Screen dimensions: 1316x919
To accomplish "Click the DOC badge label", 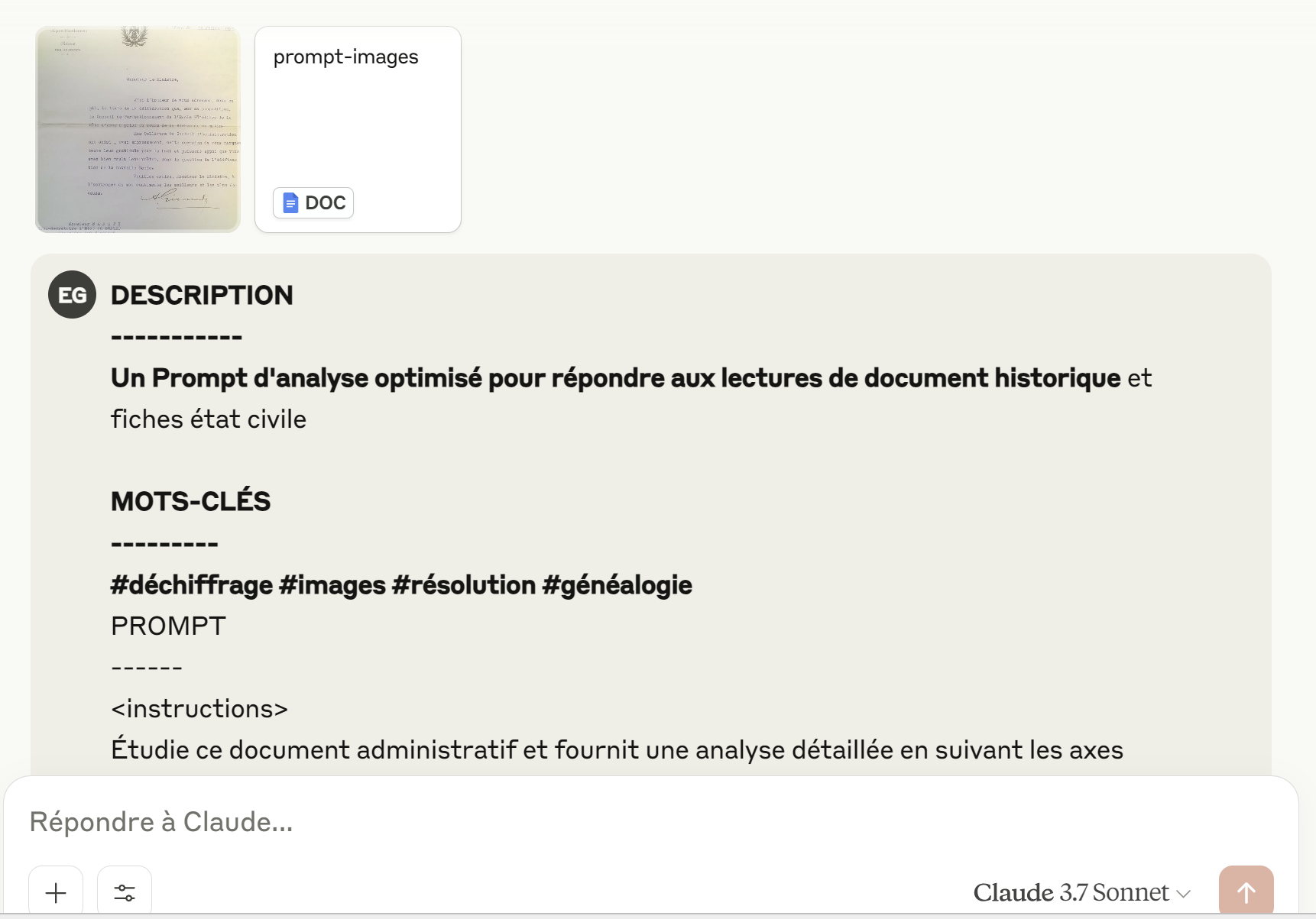I will tap(326, 202).
